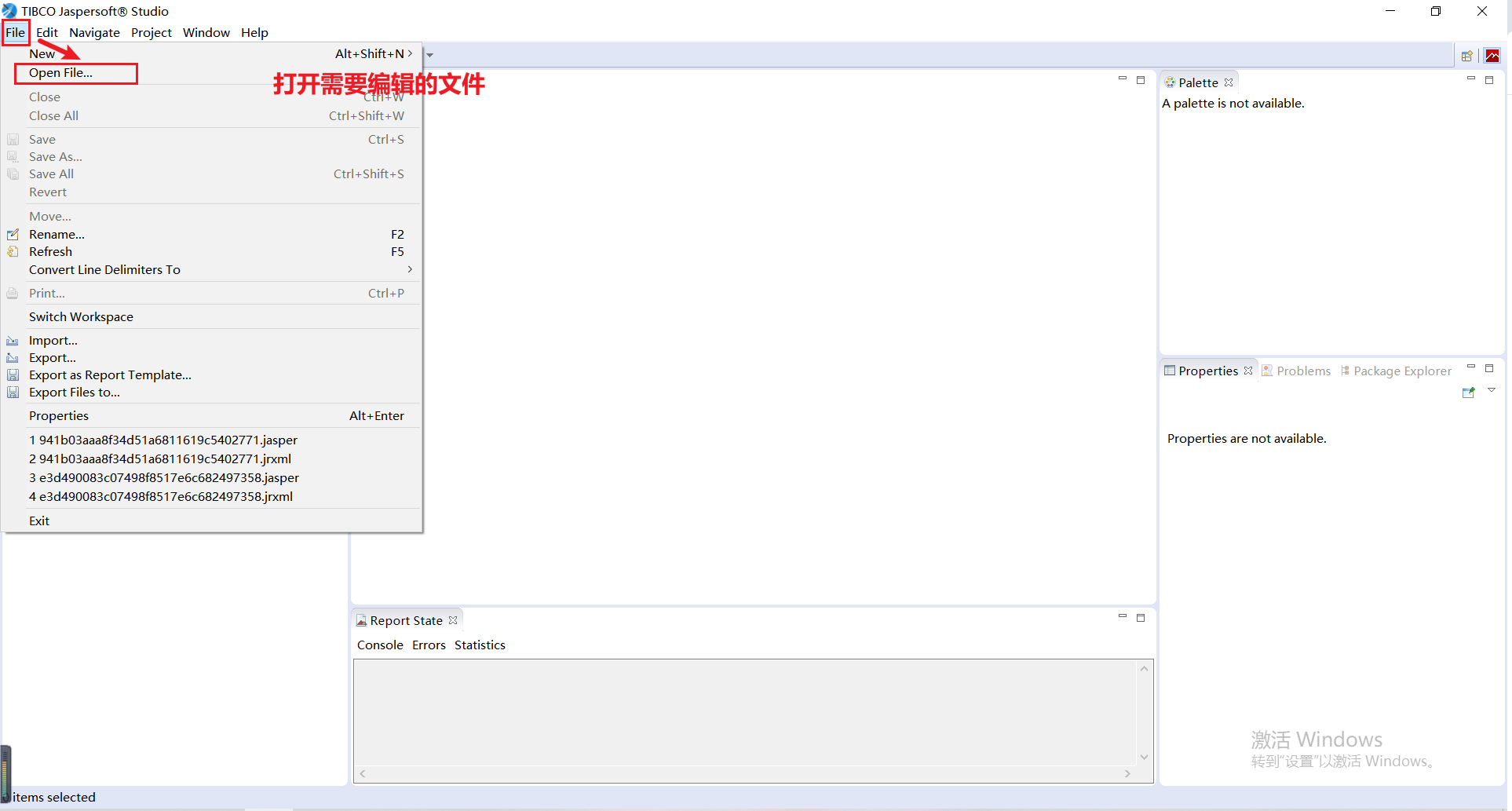This screenshot has width=1512, height=811.
Task: Open Properties from the File menu
Action: click(x=212, y=415)
